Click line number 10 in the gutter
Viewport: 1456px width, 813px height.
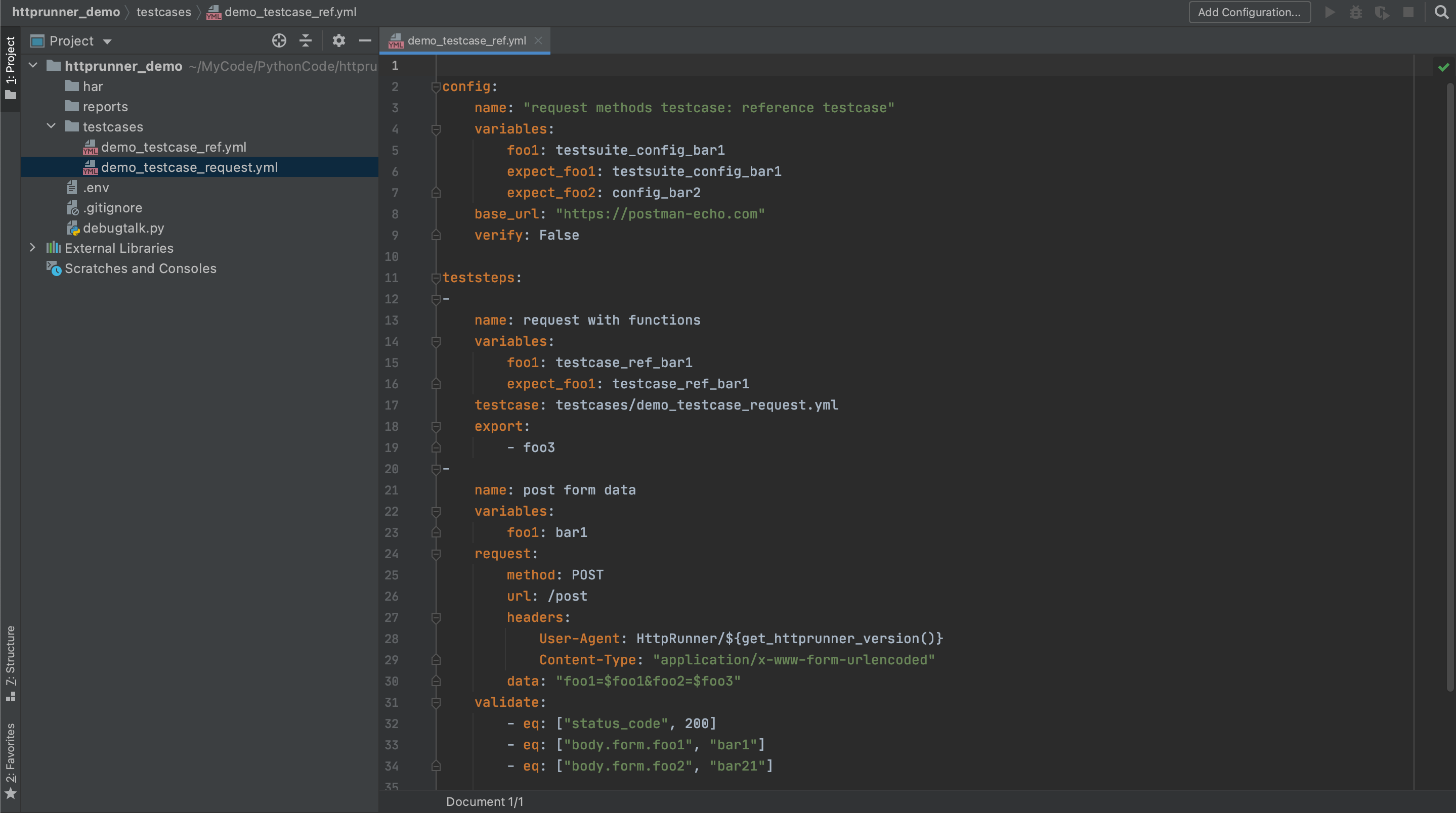coord(391,256)
